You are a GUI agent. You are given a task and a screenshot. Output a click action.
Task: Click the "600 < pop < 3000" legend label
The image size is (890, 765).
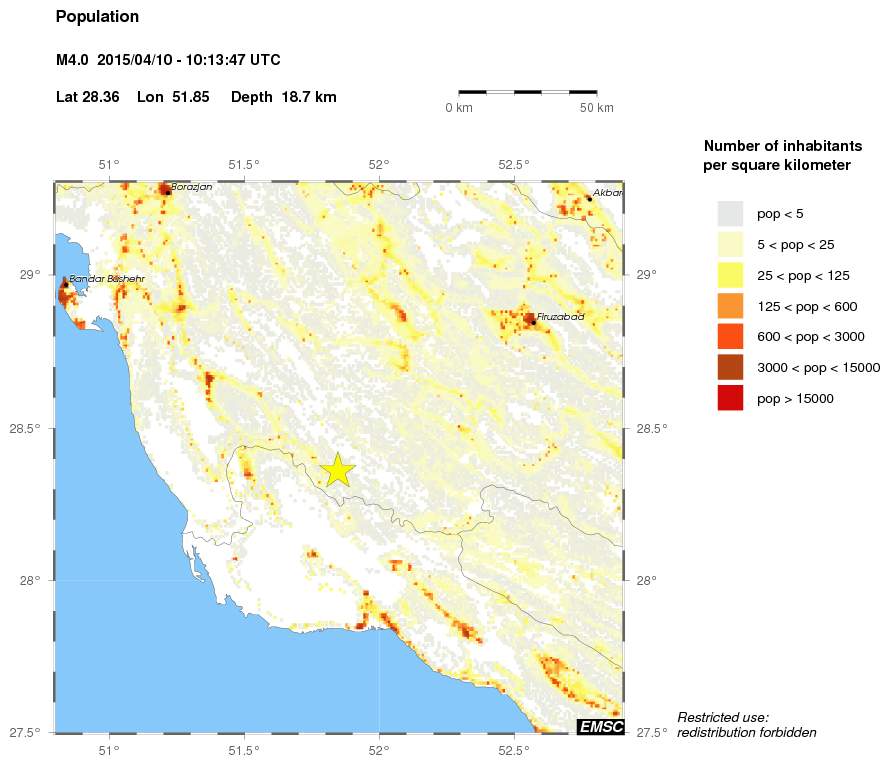click(x=811, y=337)
